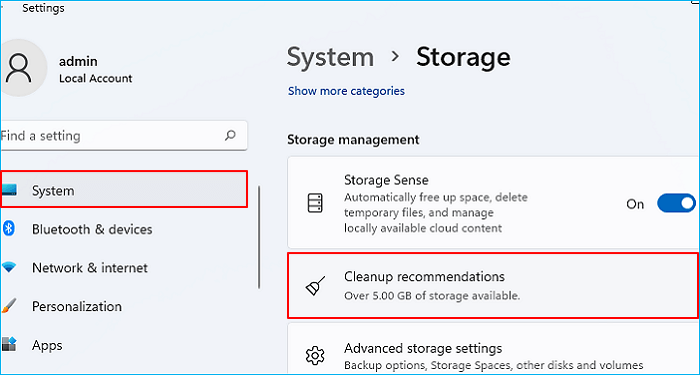Click the admin account name
The width and height of the screenshot is (700, 375).
[x=78, y=61]
